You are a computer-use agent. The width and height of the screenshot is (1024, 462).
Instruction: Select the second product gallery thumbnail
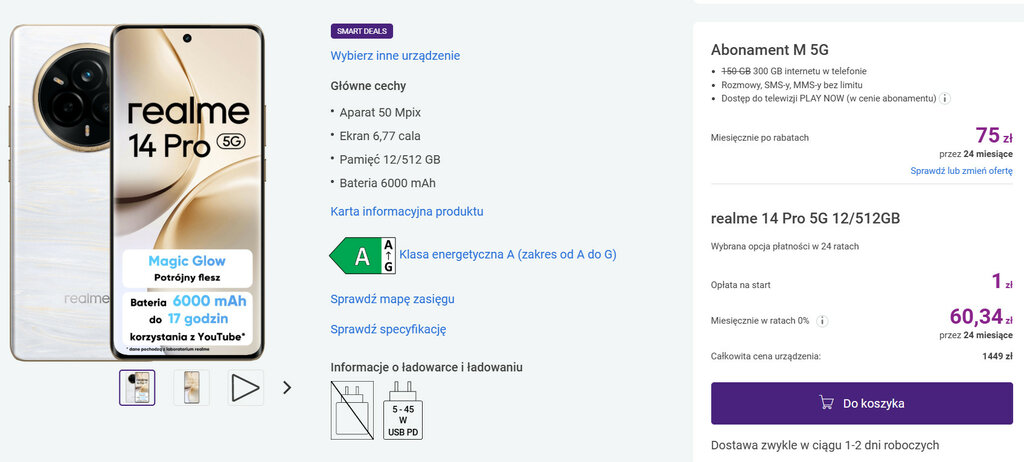point(191,387)
